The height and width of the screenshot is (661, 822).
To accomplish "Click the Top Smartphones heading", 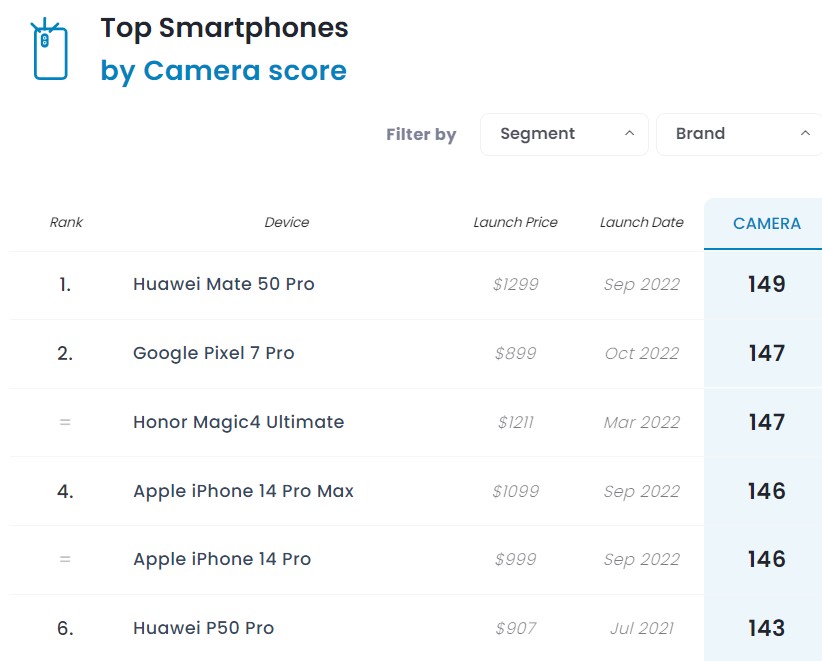I will tap(224, 28).
